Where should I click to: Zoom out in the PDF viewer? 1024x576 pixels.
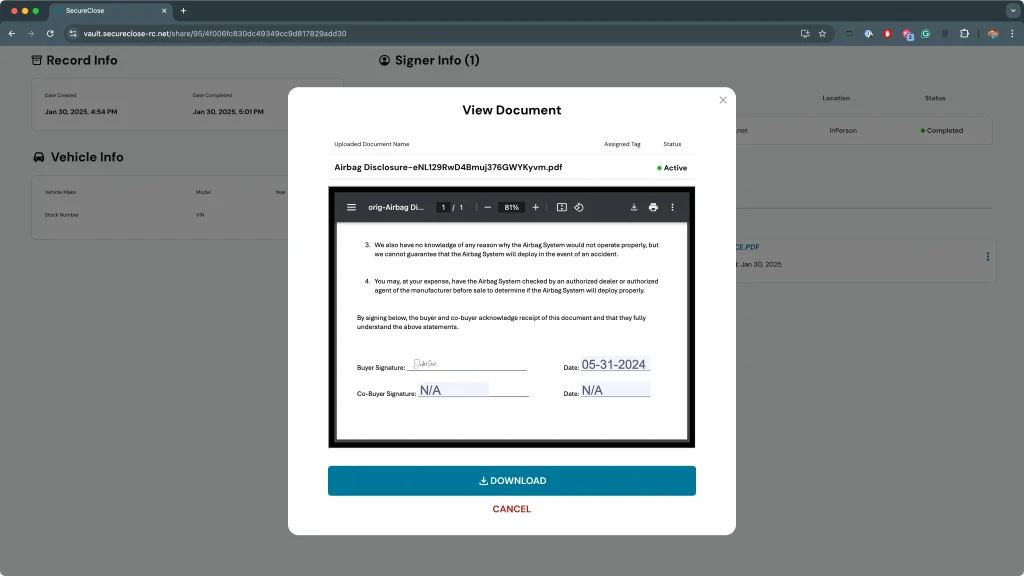[x=487, y=207]
